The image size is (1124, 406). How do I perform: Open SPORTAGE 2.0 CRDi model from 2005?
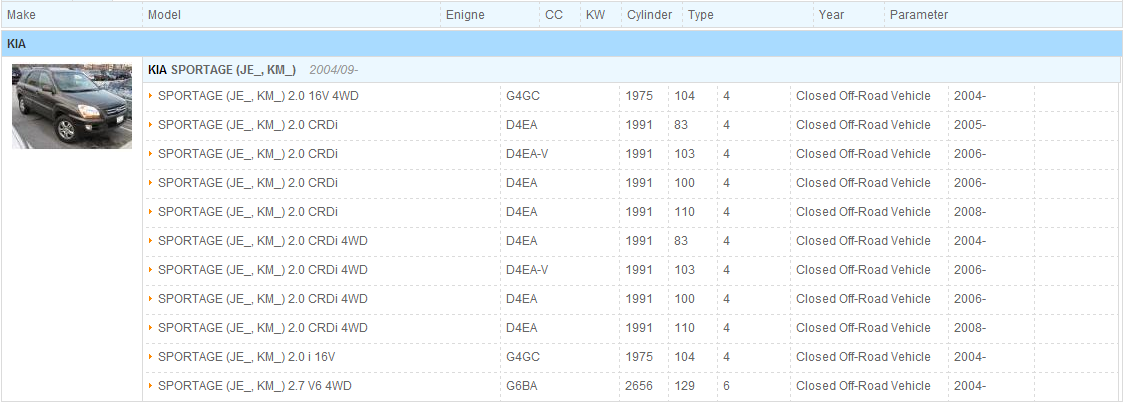click(247, 125)
